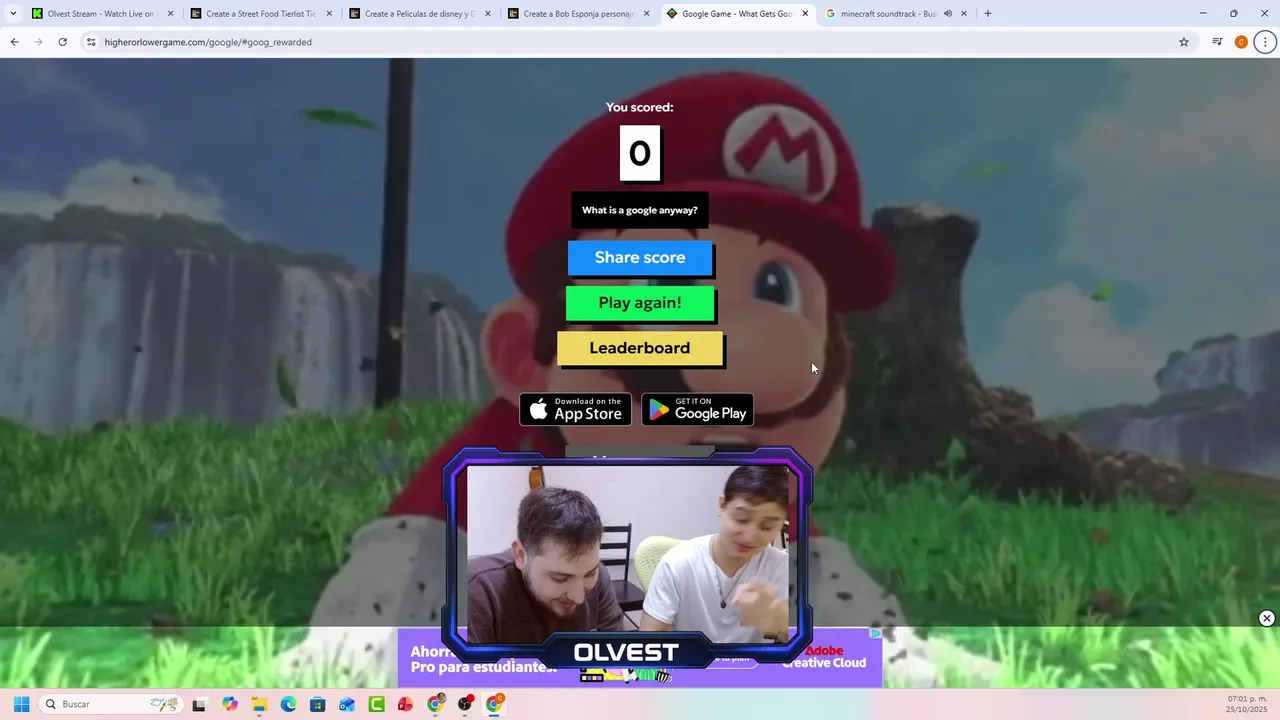1280x720 pixels.
Task: Go forward to the next page
Action: click(x=38, y=42)
